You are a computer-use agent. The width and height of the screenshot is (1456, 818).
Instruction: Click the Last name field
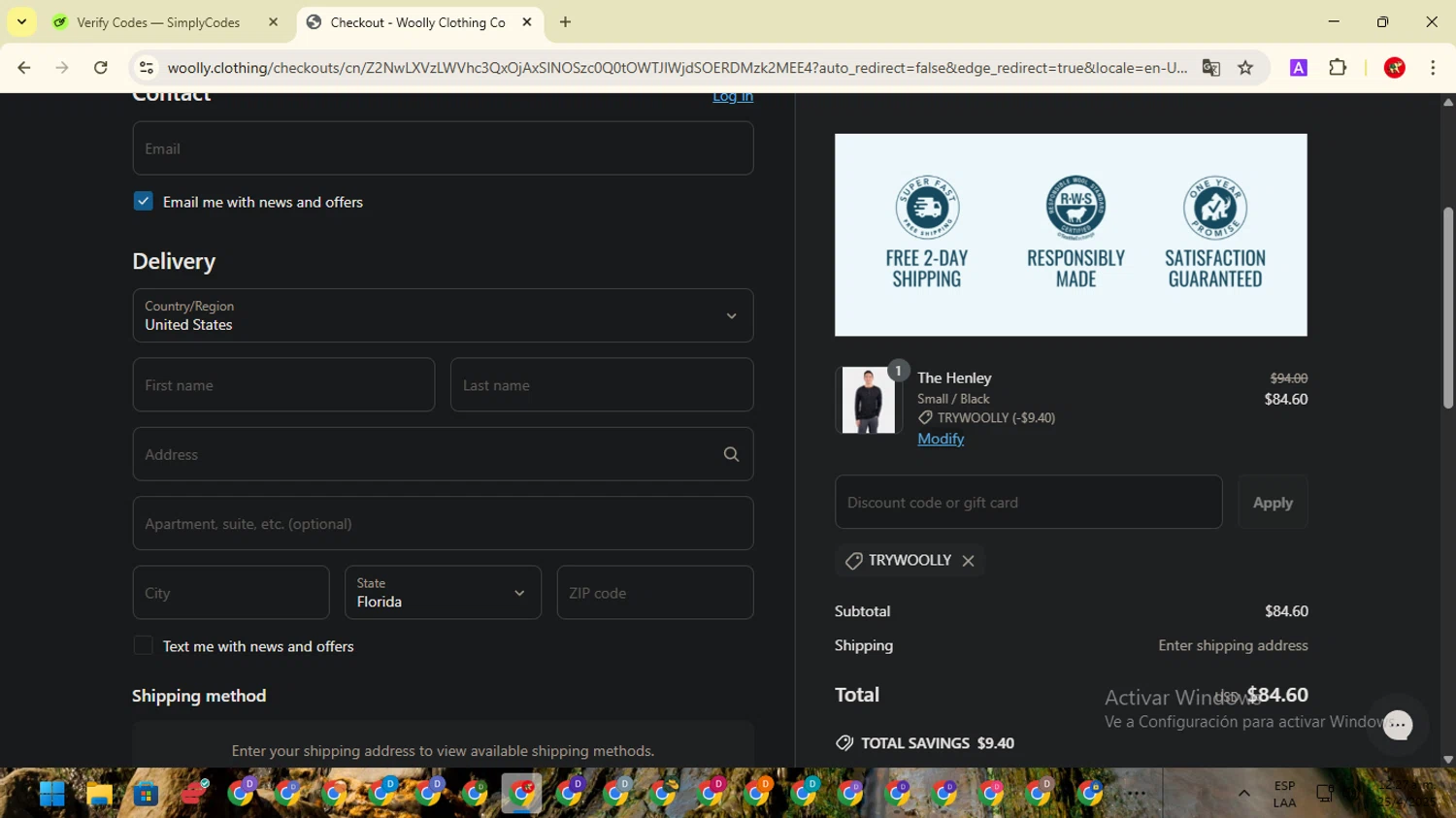point(602,384)
